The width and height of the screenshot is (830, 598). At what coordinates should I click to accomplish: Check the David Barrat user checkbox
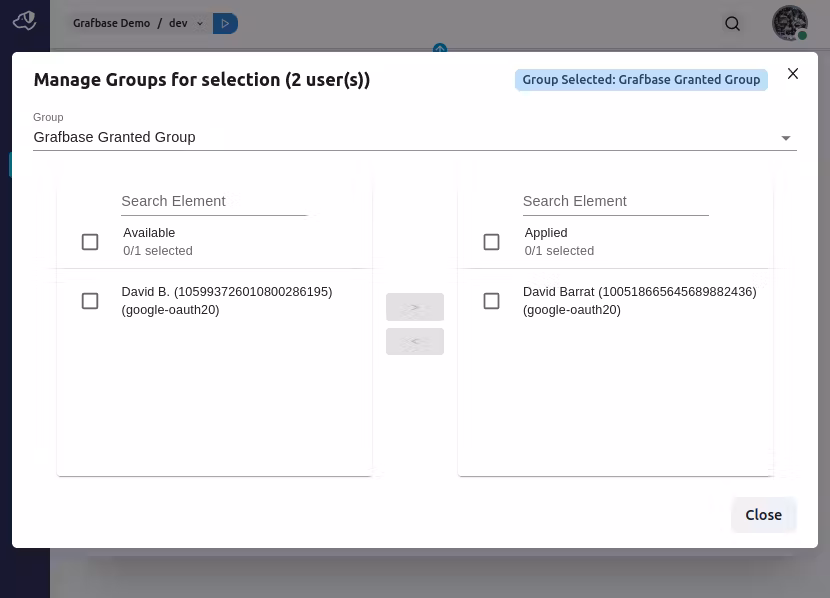[491, 301]
